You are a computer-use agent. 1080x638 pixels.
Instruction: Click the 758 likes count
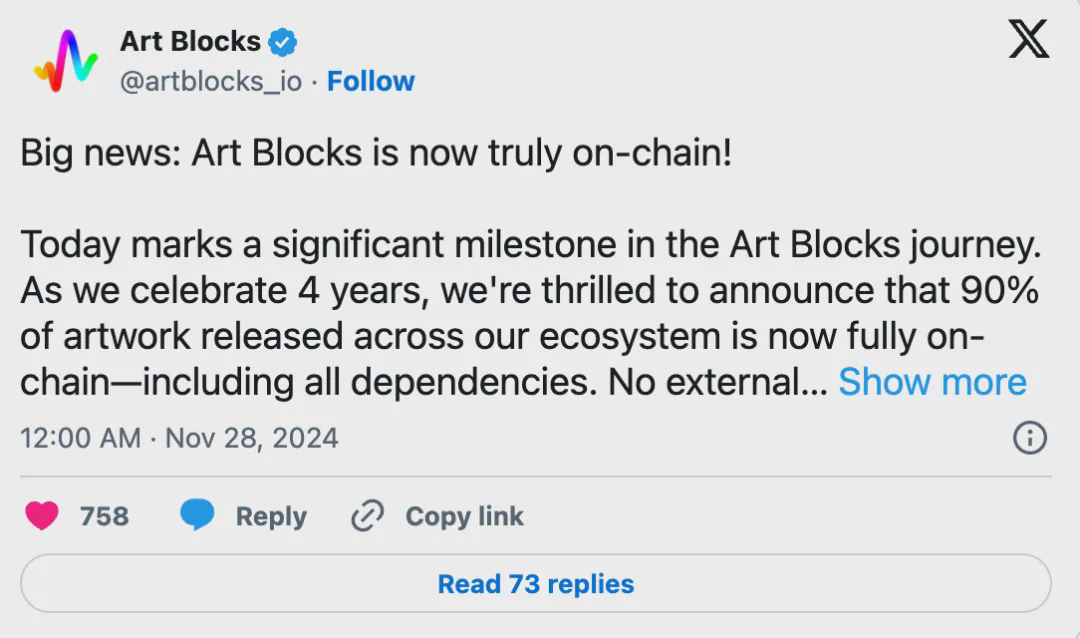click(x=104, y=516)
